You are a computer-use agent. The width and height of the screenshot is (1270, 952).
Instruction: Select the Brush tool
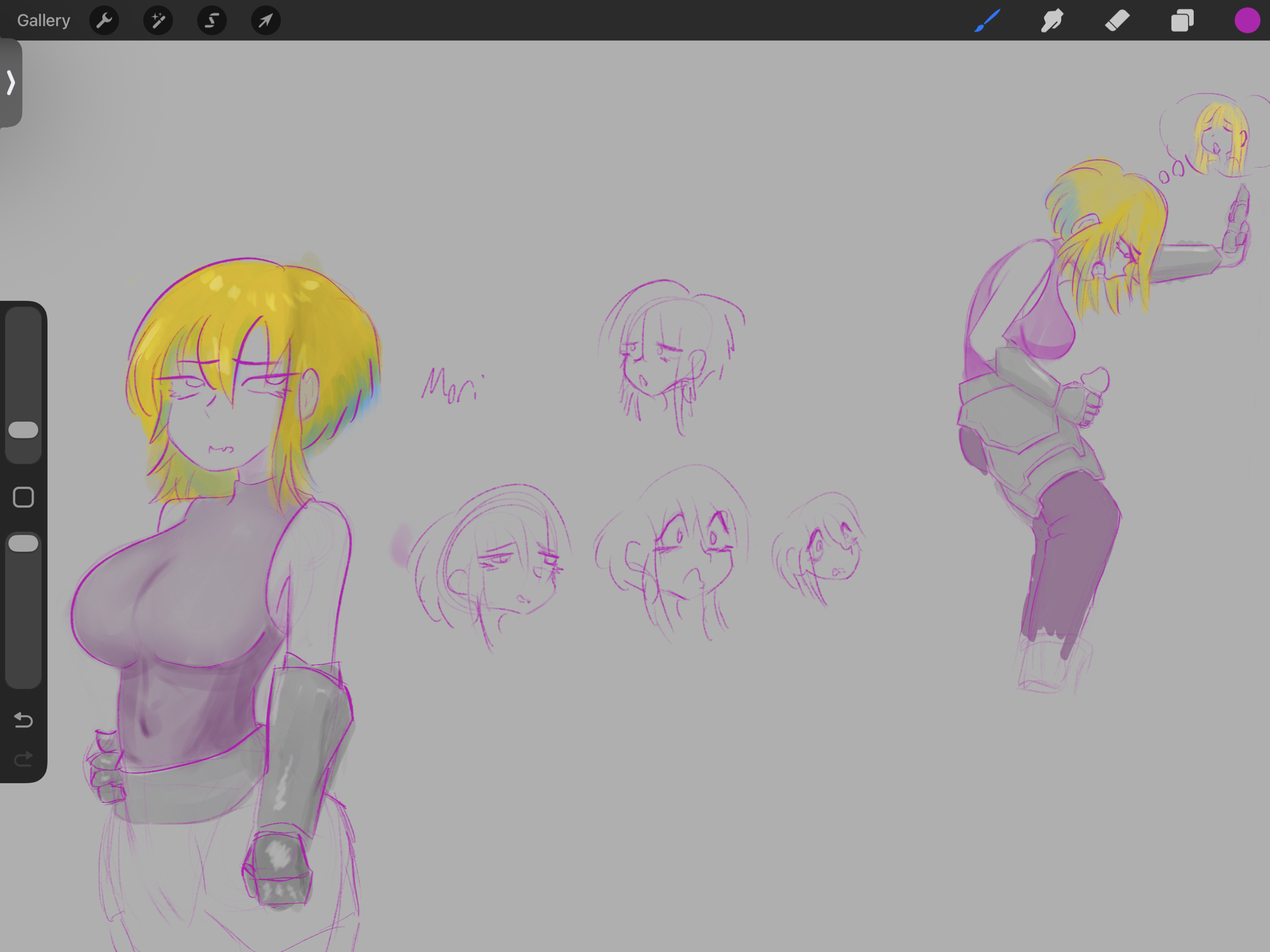pos(987,21)
